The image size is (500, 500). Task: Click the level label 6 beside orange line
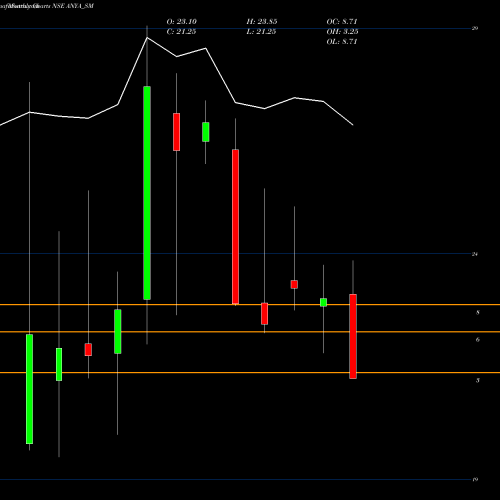pos(478,340)
